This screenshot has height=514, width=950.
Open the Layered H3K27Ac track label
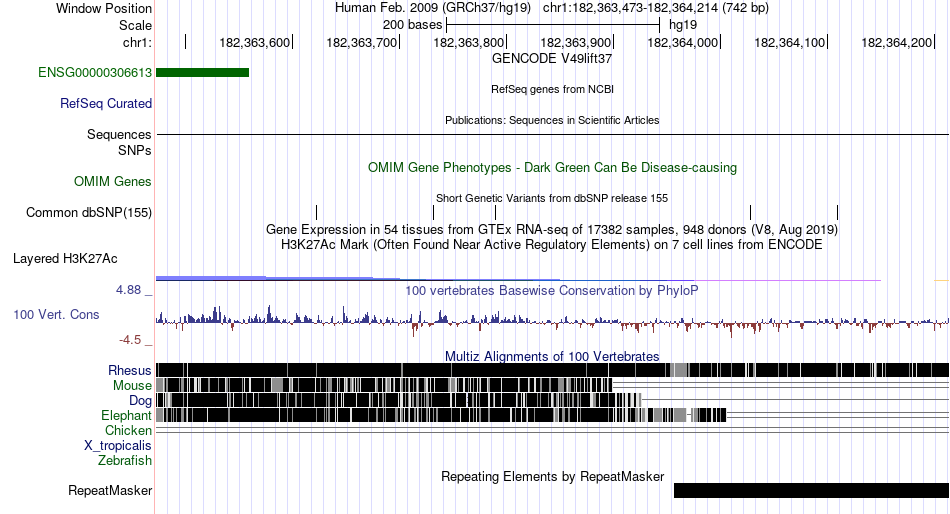[65, 259]
